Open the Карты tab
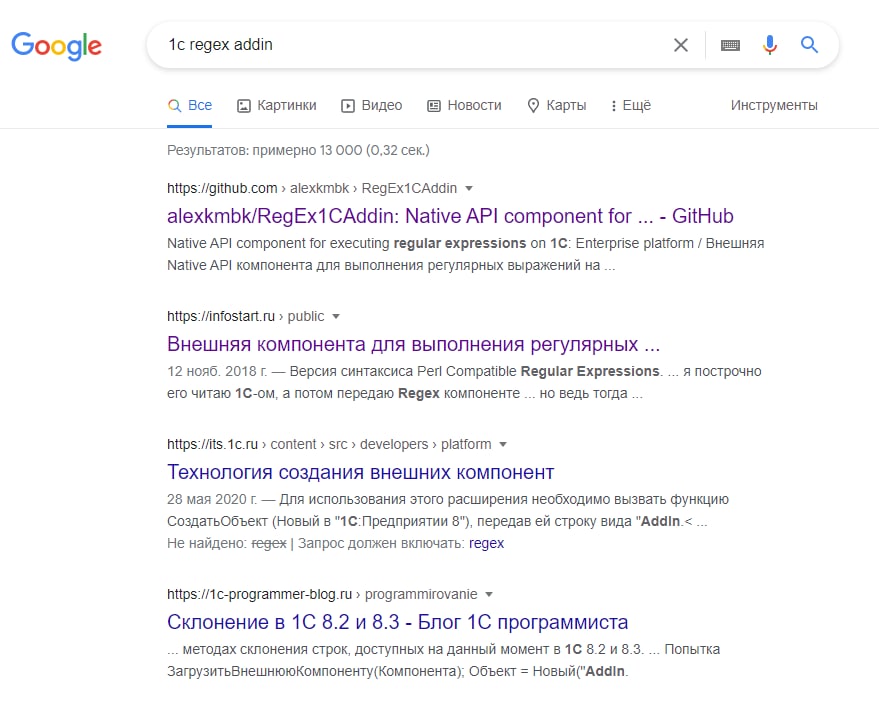Screen dimensions: 879x705 tap(557, 105)
